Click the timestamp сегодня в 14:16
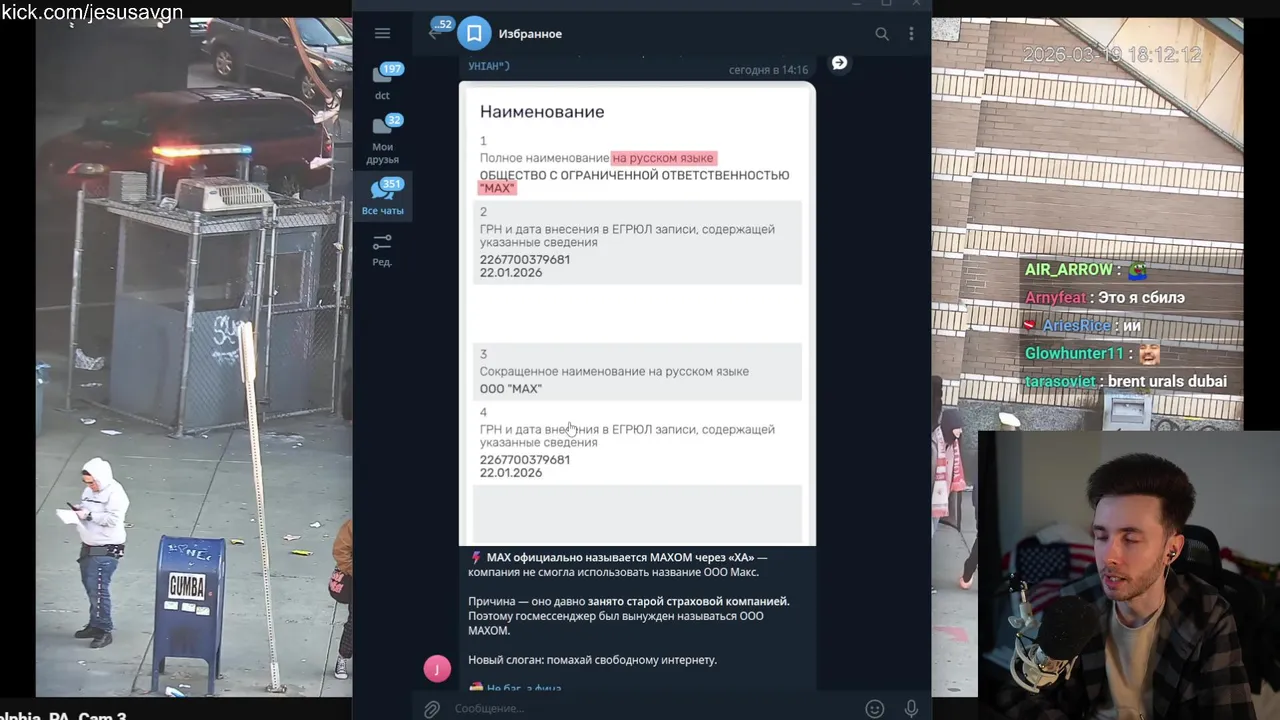This screenshot has width=1280, height=720. [x=768, y=70]
